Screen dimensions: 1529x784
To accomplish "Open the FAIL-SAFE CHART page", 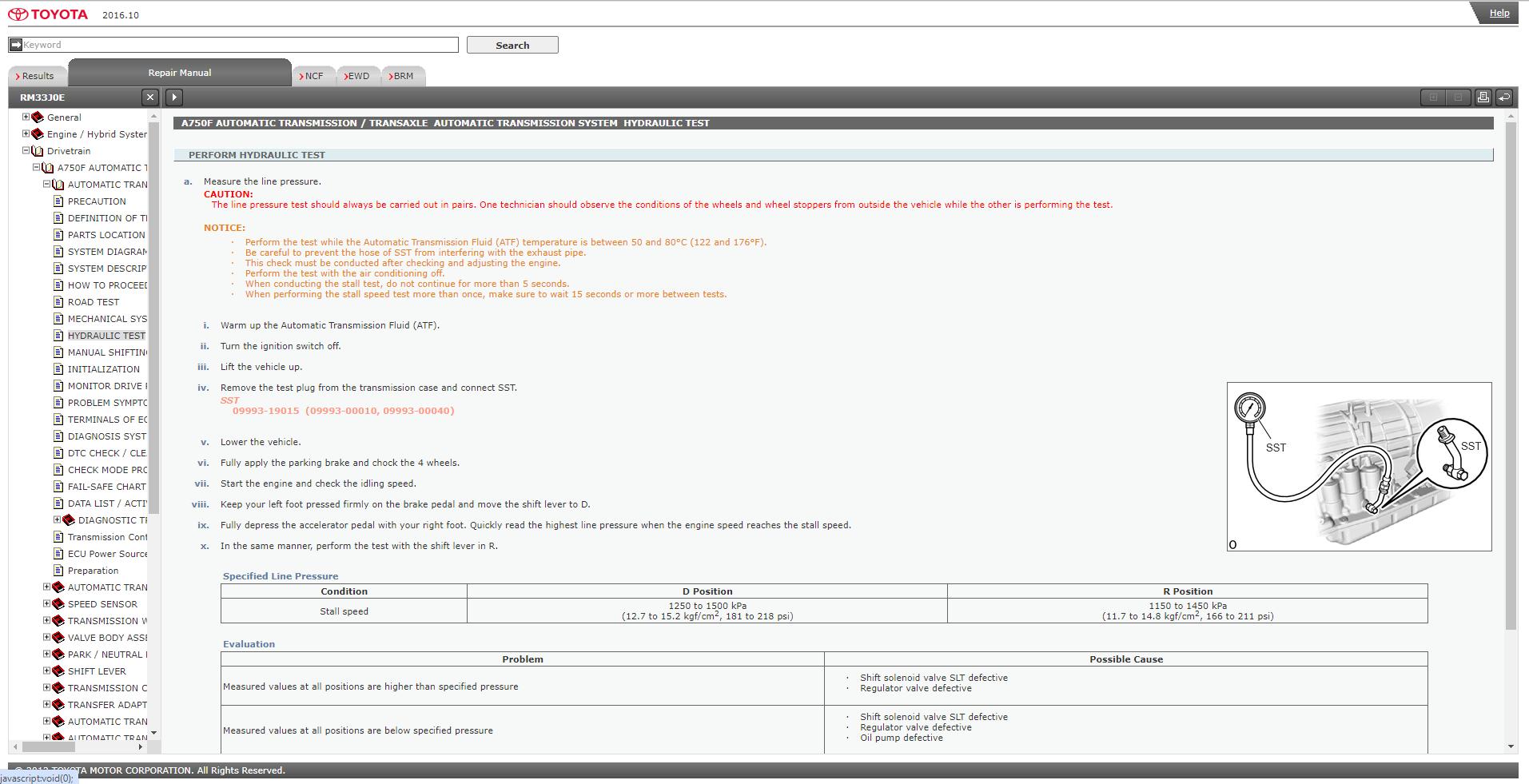I will tap(107, 487).
